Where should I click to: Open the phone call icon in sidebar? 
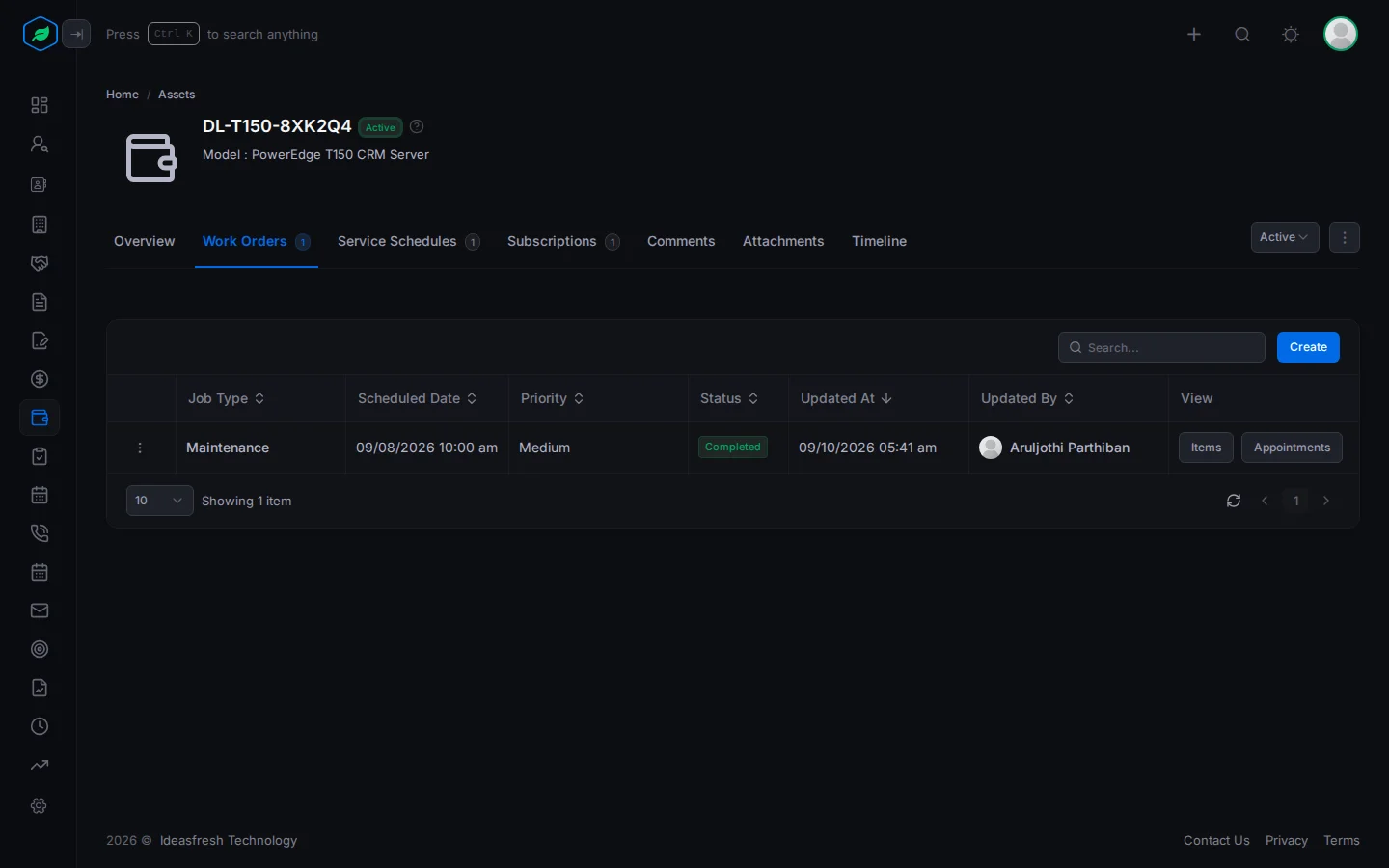40,533
